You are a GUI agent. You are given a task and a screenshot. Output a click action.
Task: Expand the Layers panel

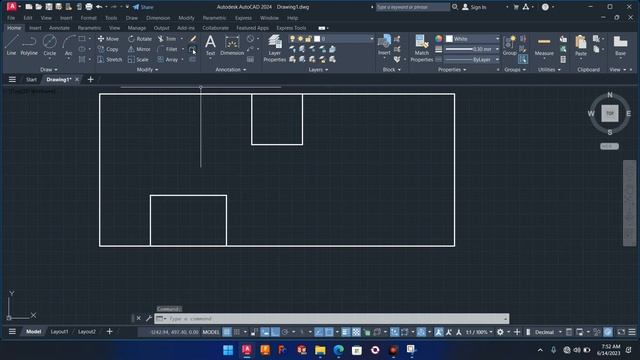[318, 70]
